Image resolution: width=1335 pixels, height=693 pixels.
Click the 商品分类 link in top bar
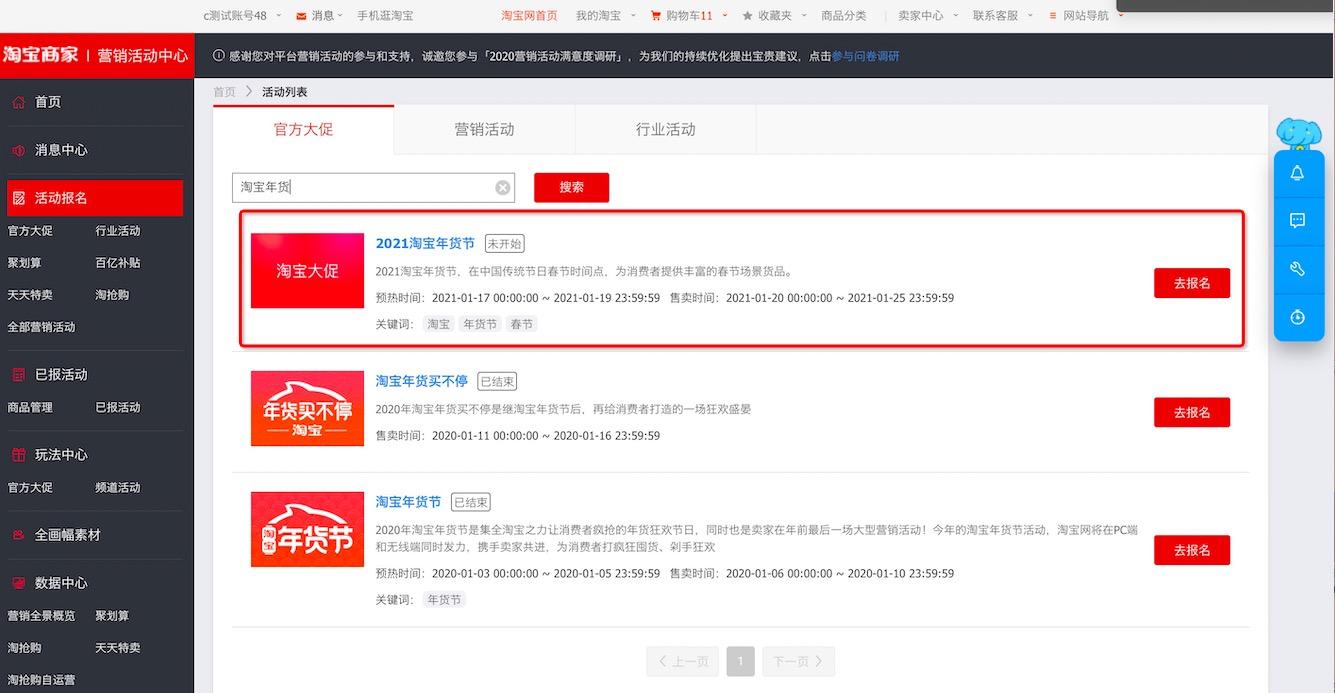pos(844,16)
